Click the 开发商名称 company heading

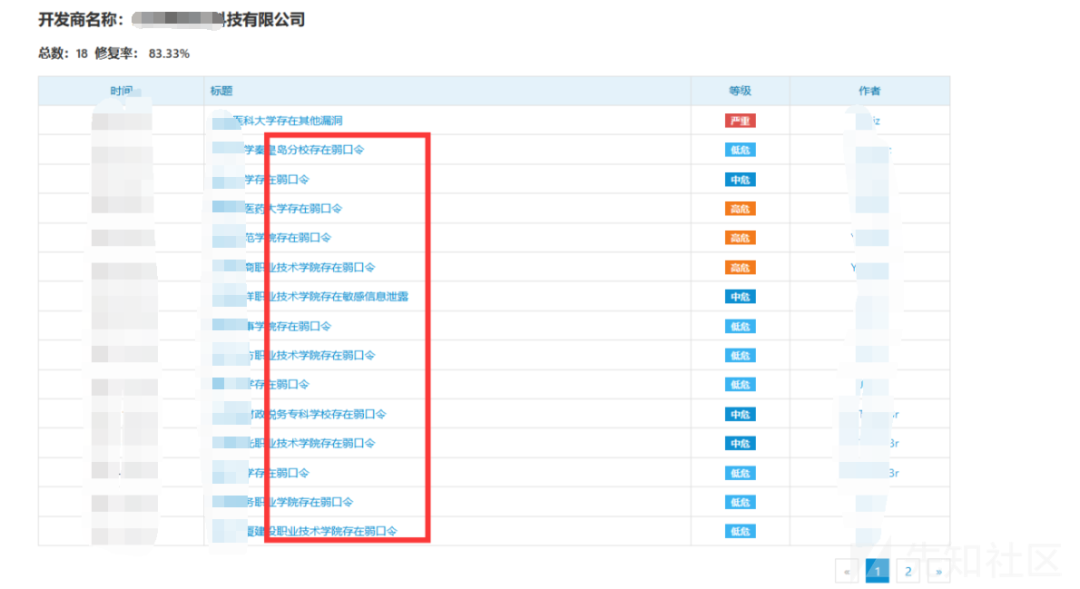(x=172, y=19)
